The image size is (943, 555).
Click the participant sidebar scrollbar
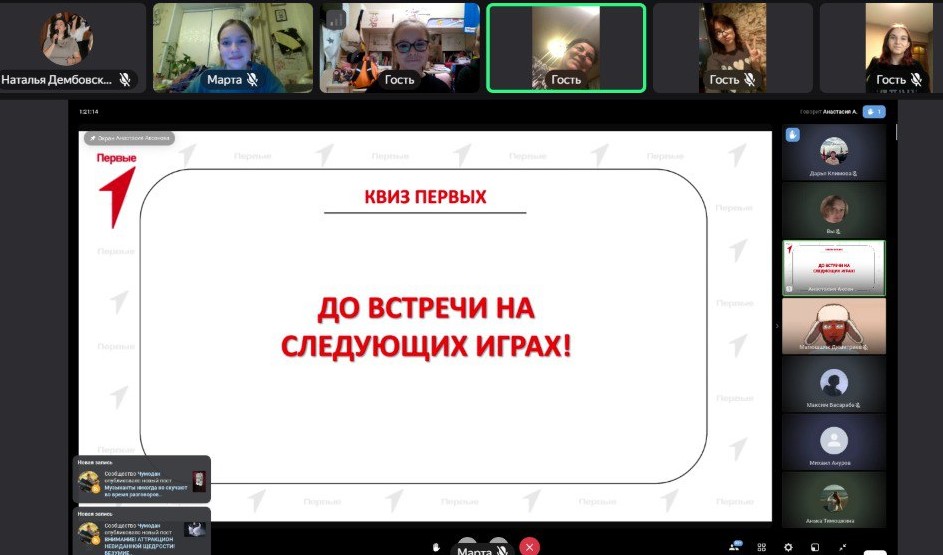pyautogui.click(x=896, y=131)
